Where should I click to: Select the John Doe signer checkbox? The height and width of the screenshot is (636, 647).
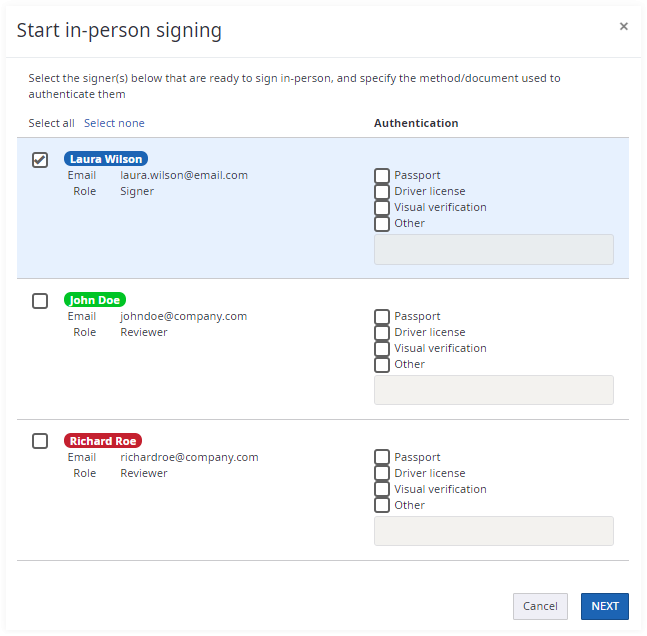40,301
